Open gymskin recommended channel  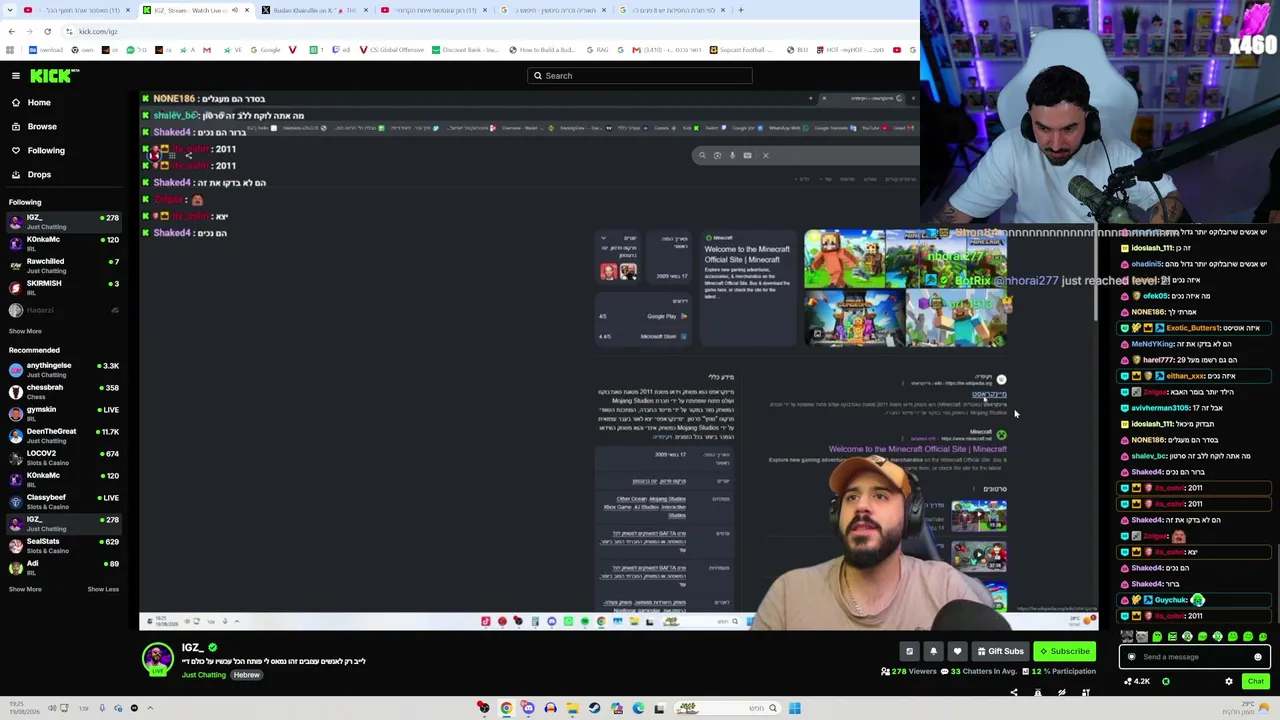(64, 414)
